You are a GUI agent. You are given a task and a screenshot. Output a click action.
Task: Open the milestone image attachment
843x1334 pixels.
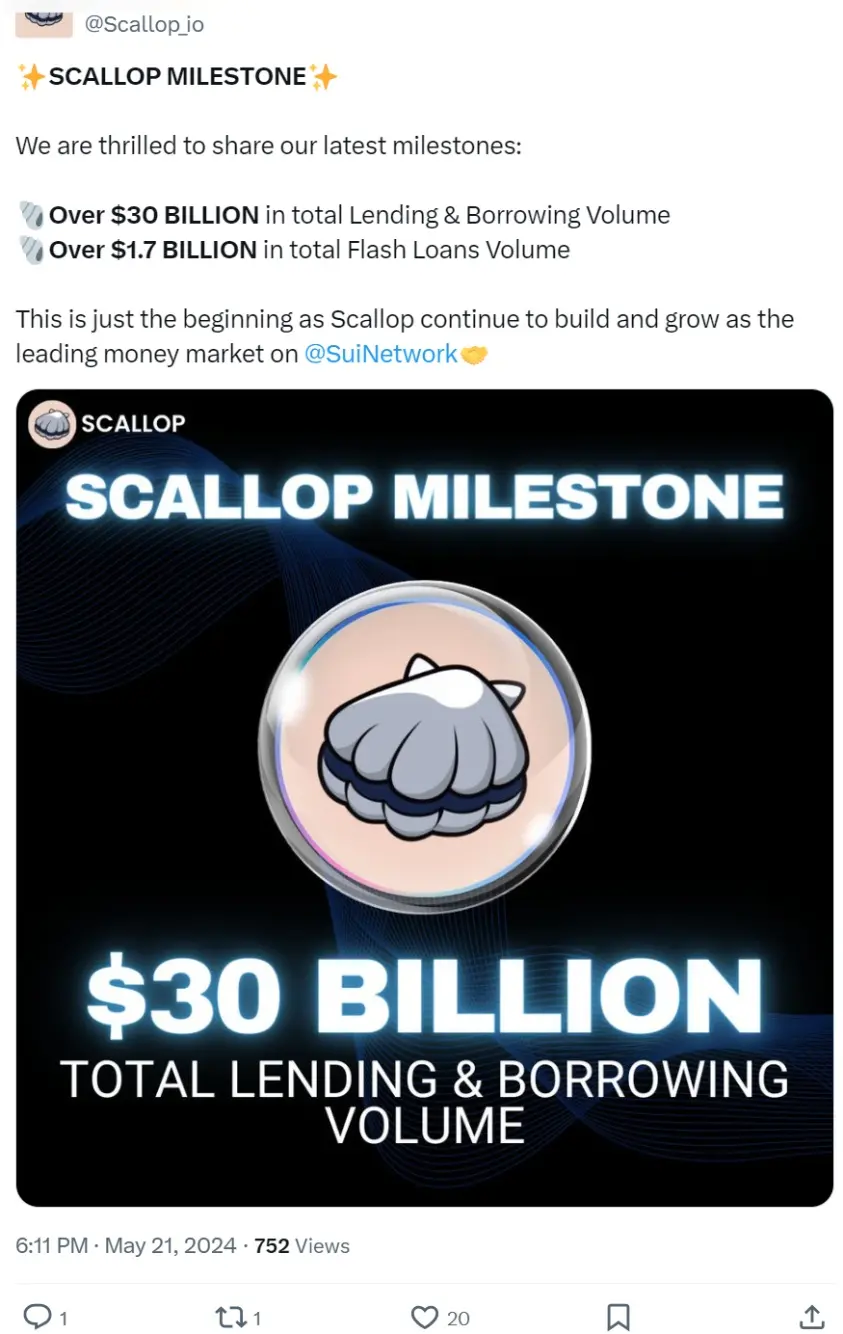(x=425, y=790)
